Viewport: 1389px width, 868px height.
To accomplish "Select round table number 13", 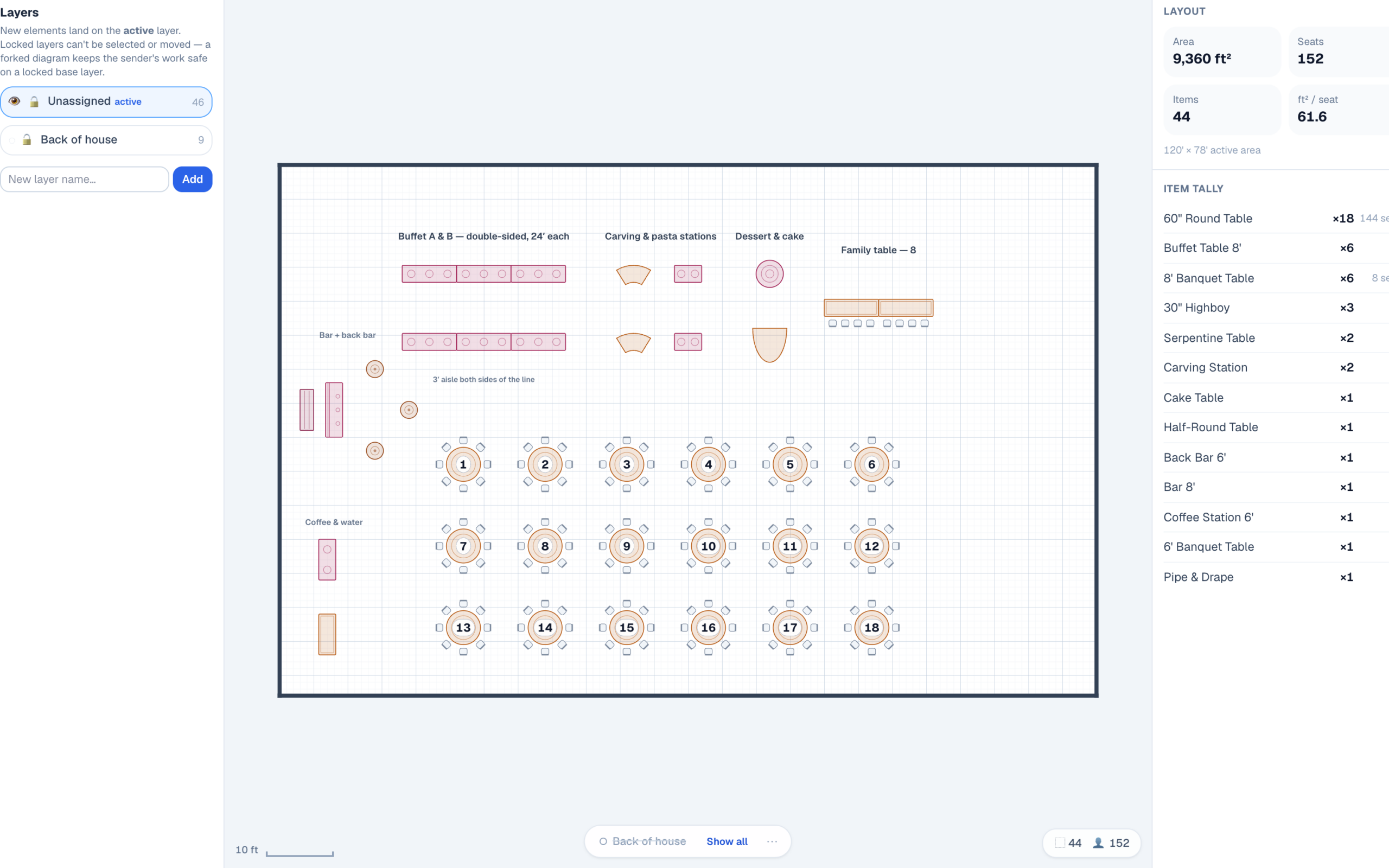I will (x=463, y=628).
